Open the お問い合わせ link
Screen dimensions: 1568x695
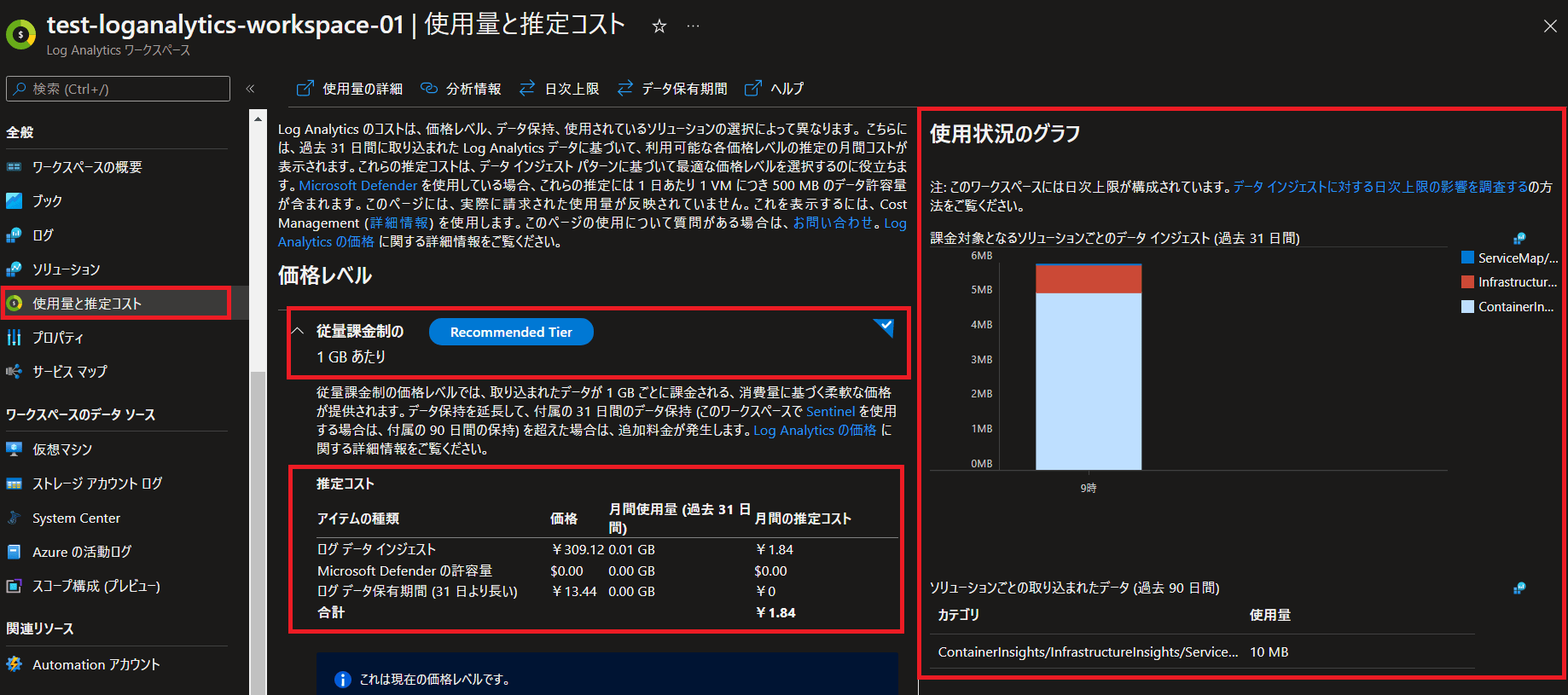tap(833, 223)
